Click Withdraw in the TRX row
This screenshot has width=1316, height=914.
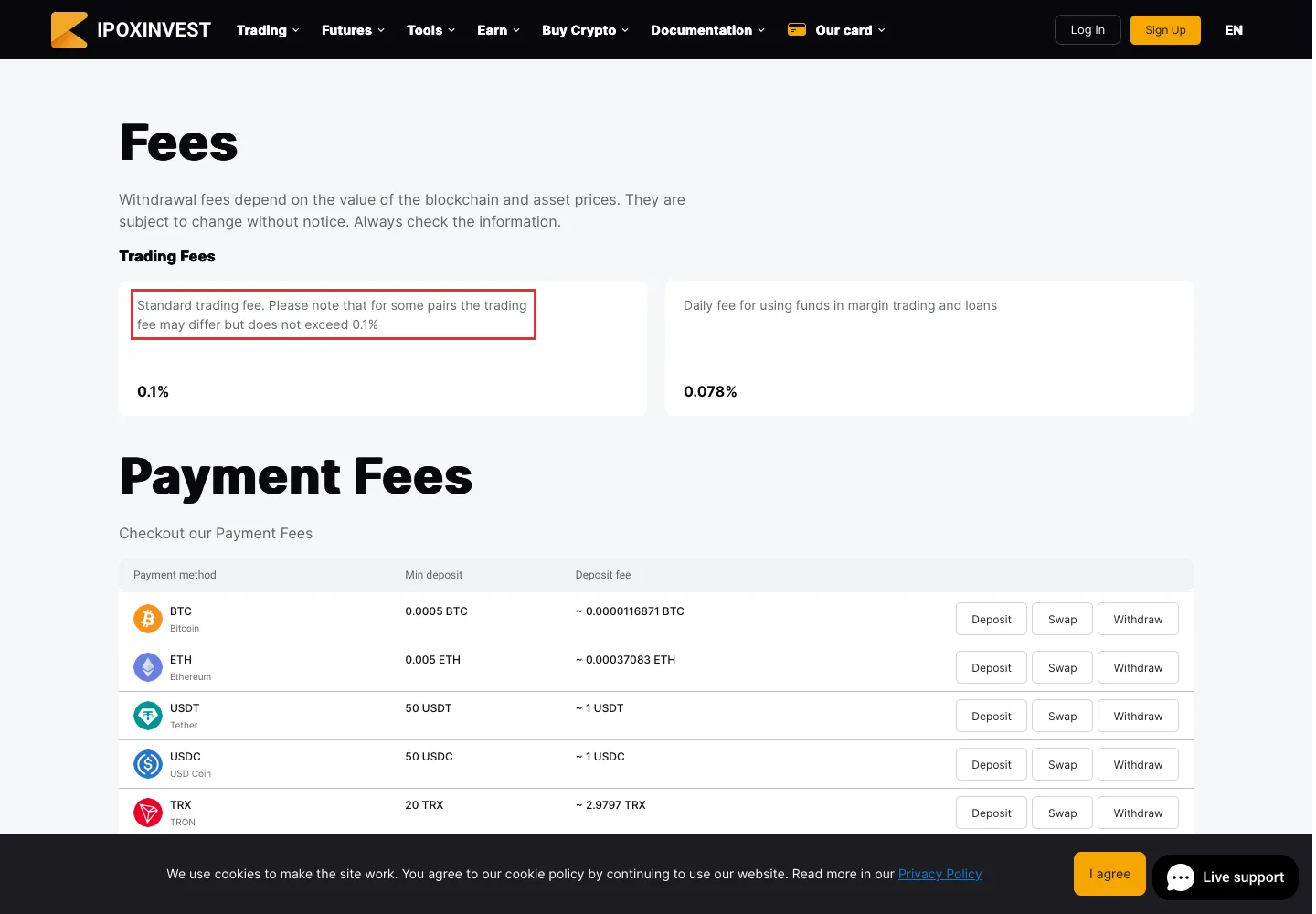tap(1138, 813)
